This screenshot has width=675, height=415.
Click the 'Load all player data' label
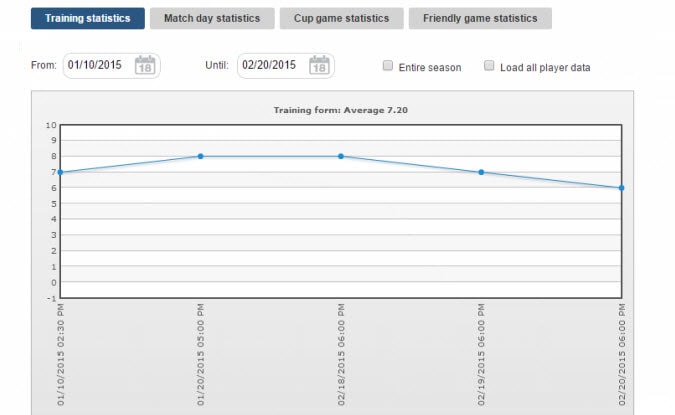[x=545, y=68]
